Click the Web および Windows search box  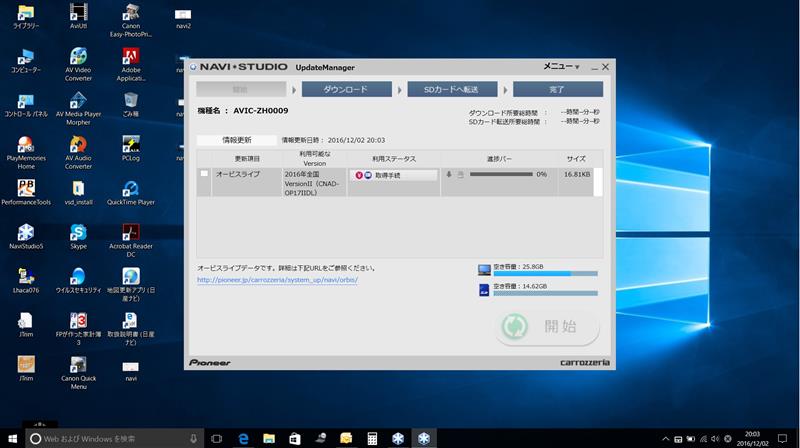(x=114, y=438)
